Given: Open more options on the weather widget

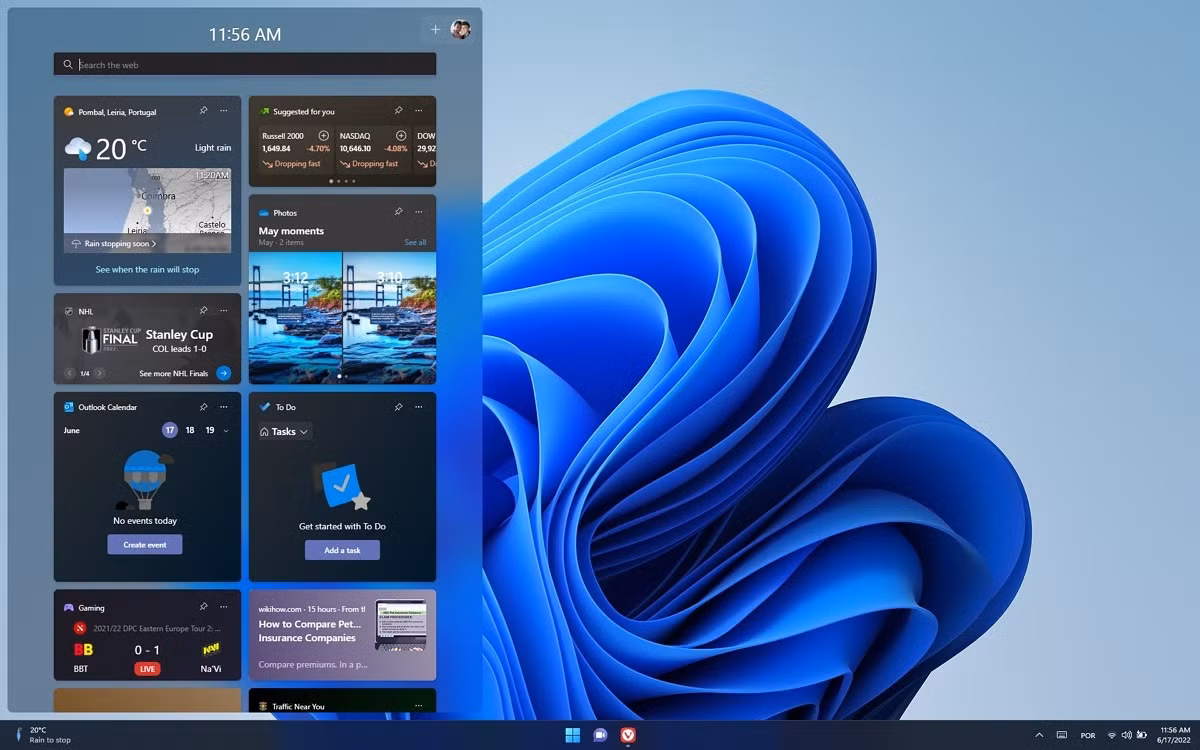Looking at the screenshot, I should point(222,111).
